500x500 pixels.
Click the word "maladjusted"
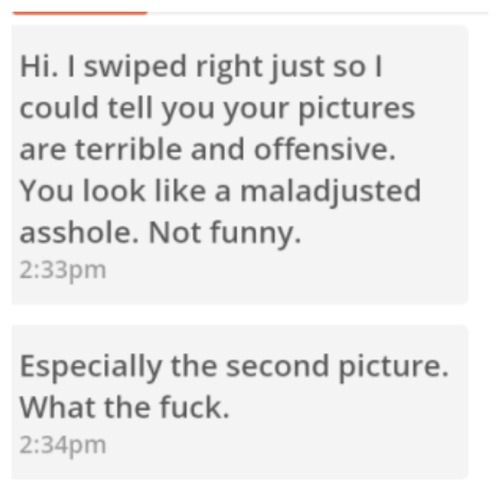tap(331, 192)
